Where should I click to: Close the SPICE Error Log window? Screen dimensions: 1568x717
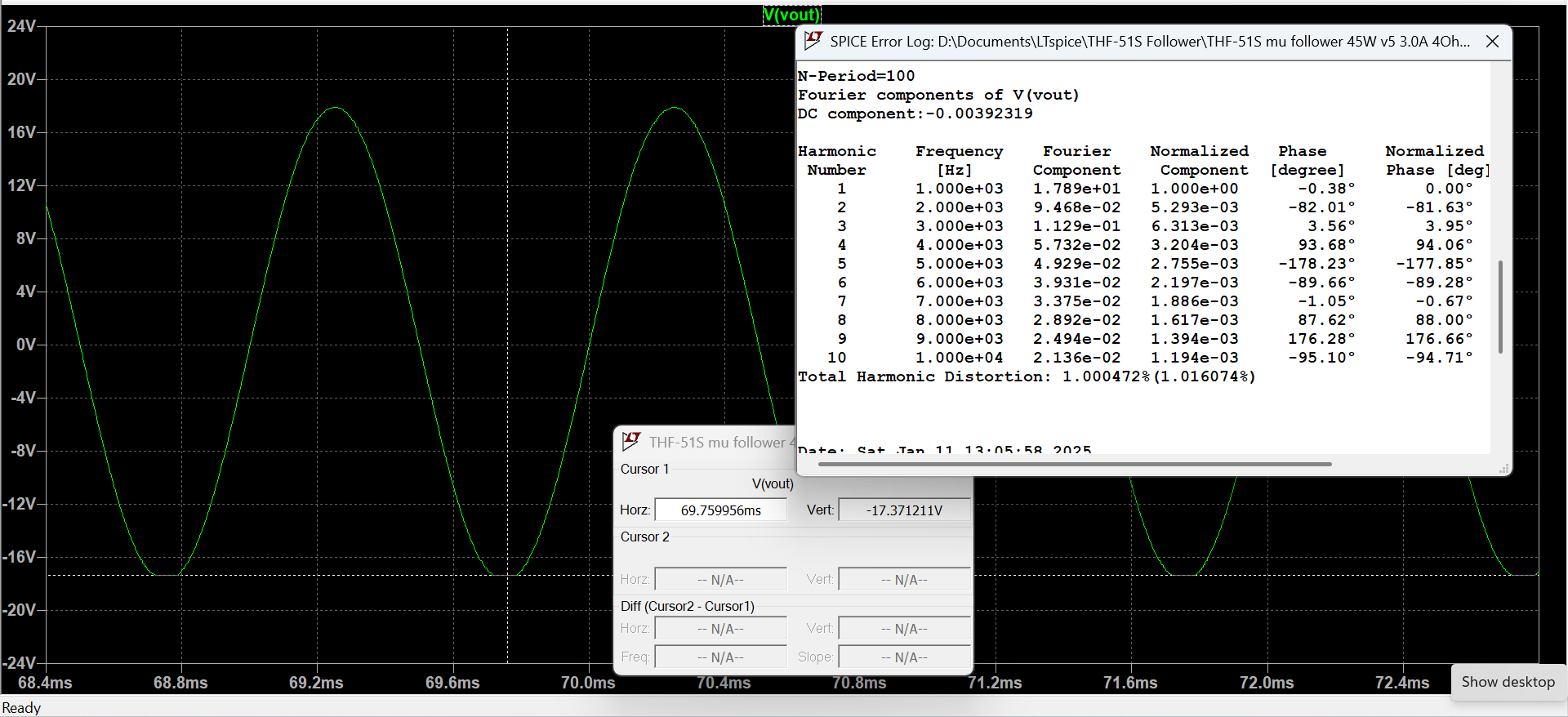1492,42
